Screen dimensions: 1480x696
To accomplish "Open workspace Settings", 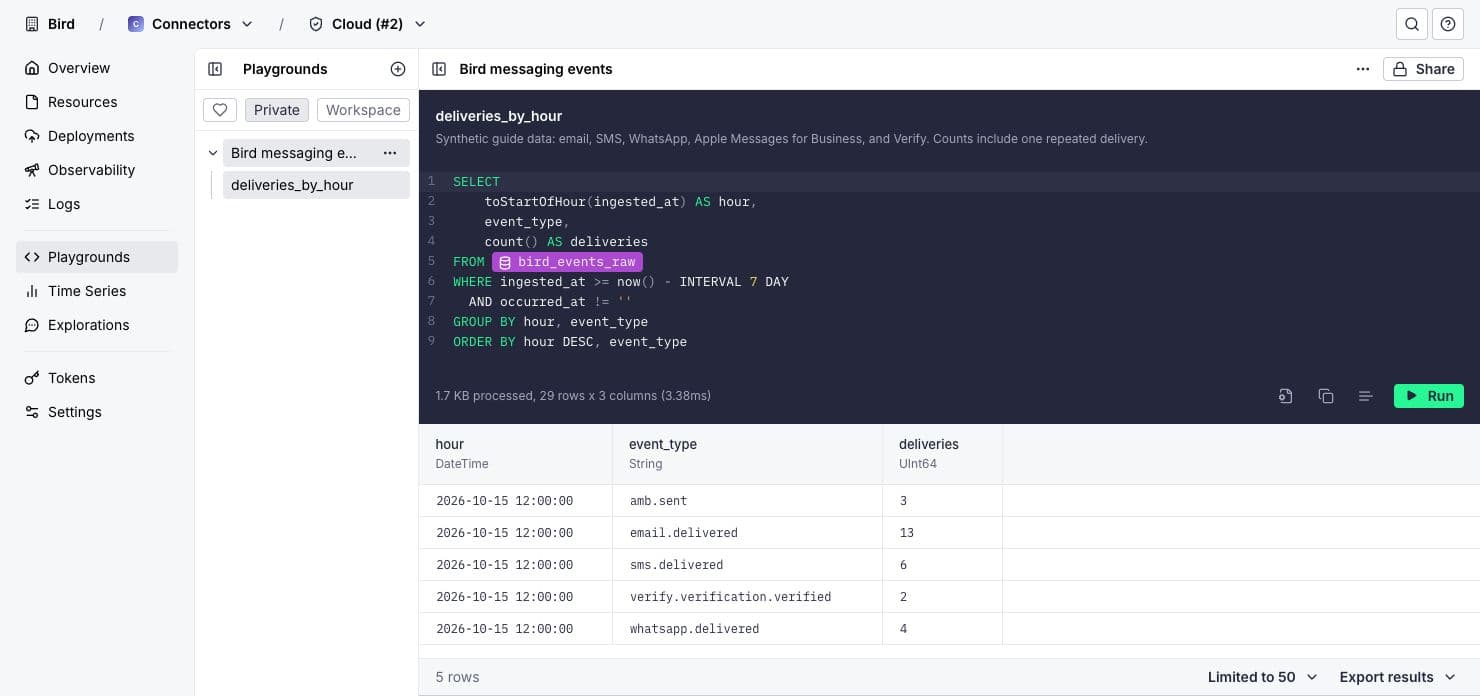I will pos(97,412).
